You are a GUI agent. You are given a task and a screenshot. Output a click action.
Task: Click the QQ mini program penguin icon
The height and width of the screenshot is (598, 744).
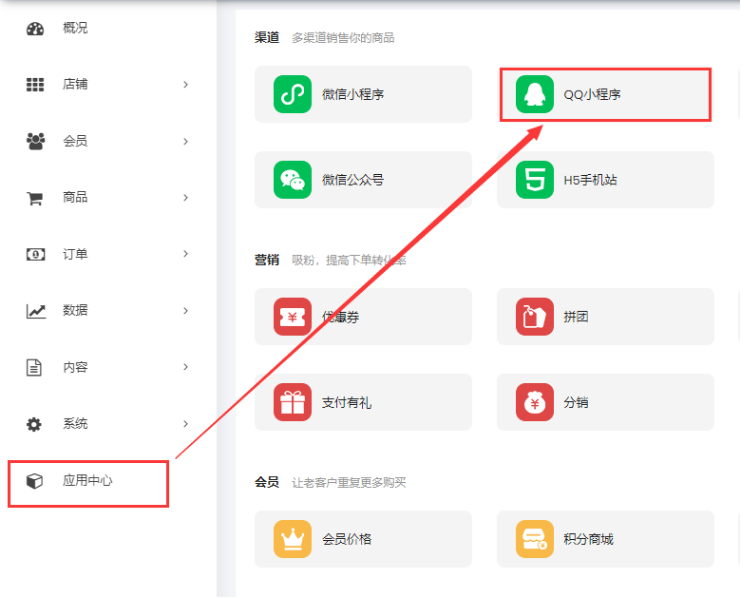coord(535,94)
